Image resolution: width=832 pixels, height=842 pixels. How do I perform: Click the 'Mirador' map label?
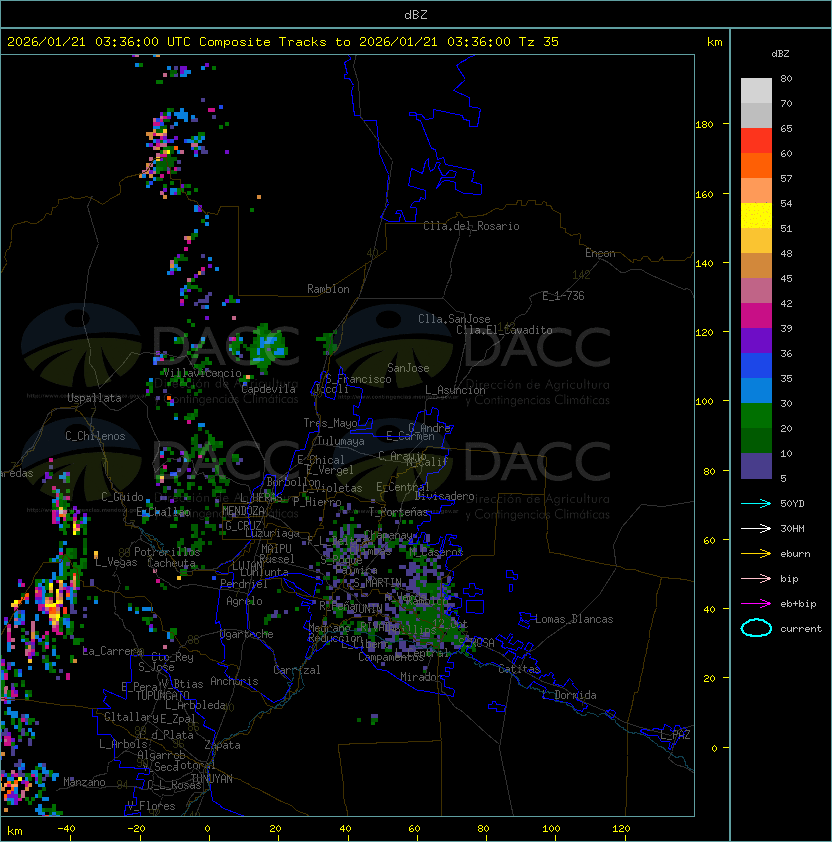pos(421,677)
